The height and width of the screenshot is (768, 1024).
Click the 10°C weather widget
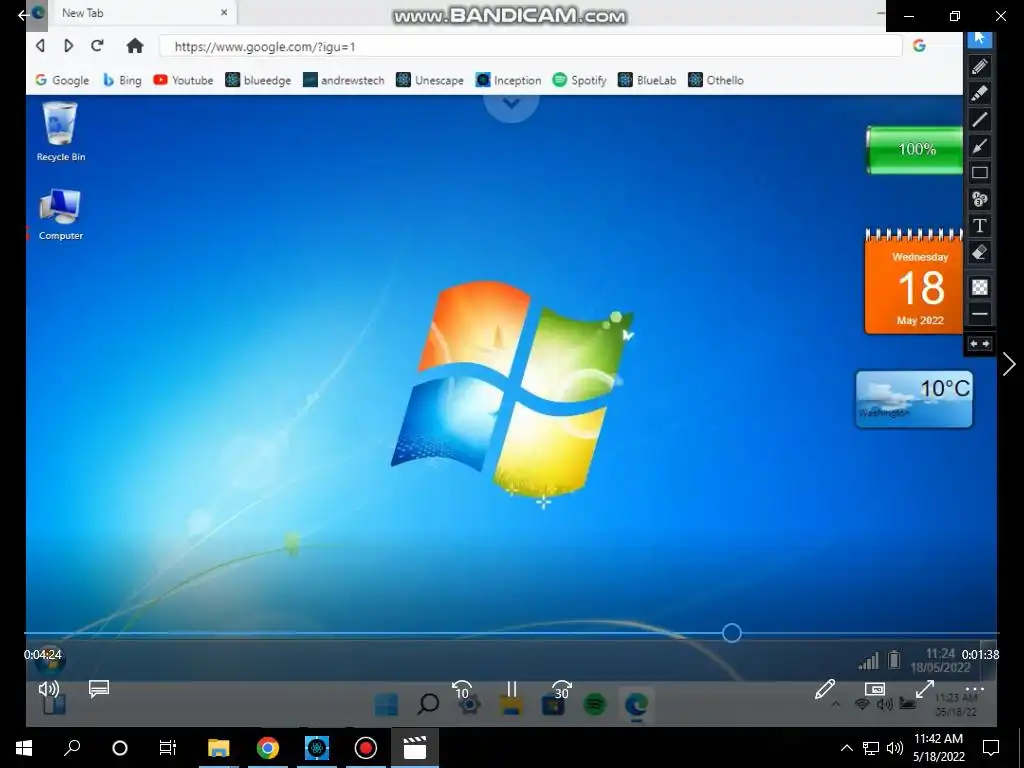coord(914,399)
